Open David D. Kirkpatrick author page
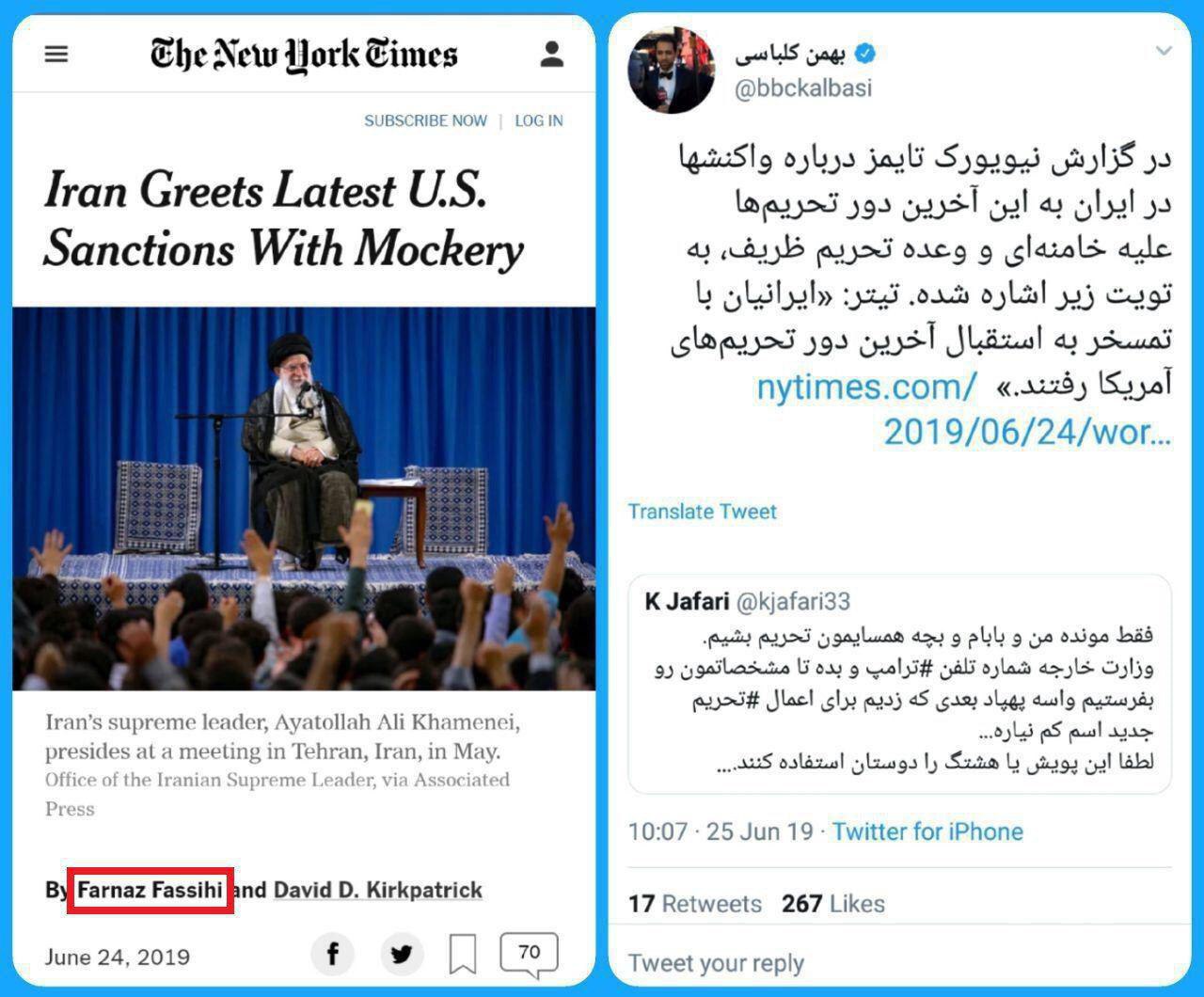The height and width of the screenshot is (997, 1204). click(x=378, y=890)
